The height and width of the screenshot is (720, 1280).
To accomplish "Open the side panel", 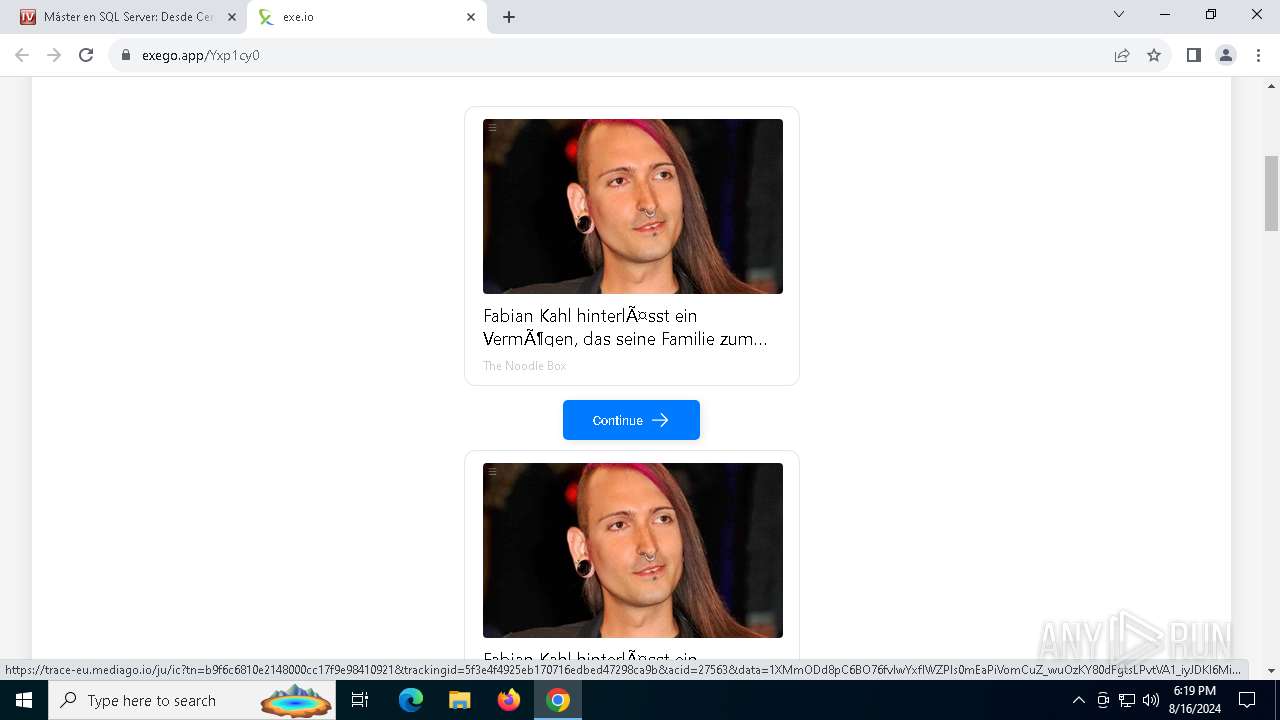I will [x=1193, y=55].
